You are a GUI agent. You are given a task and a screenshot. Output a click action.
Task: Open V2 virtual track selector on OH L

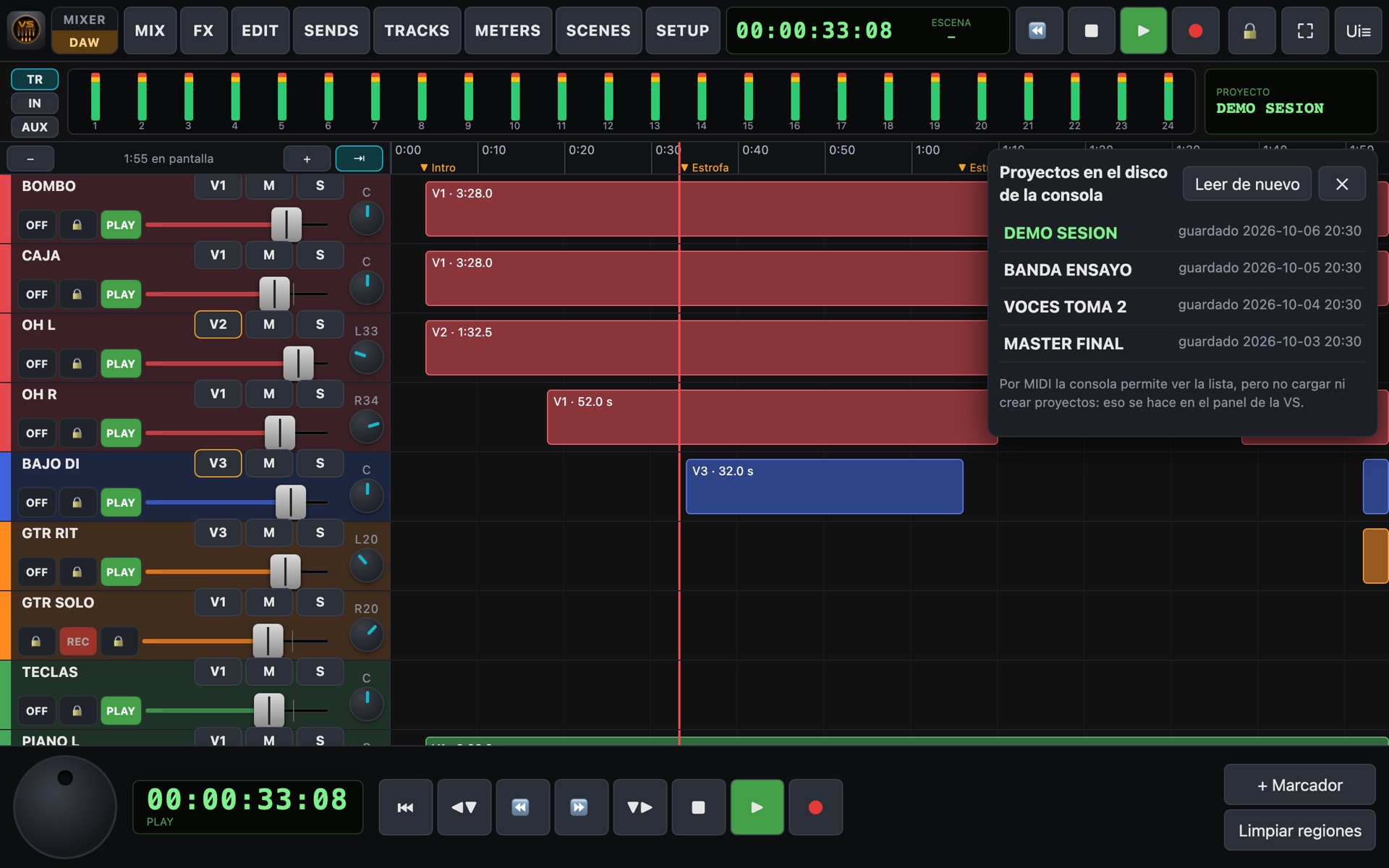[x=218, y=325]
